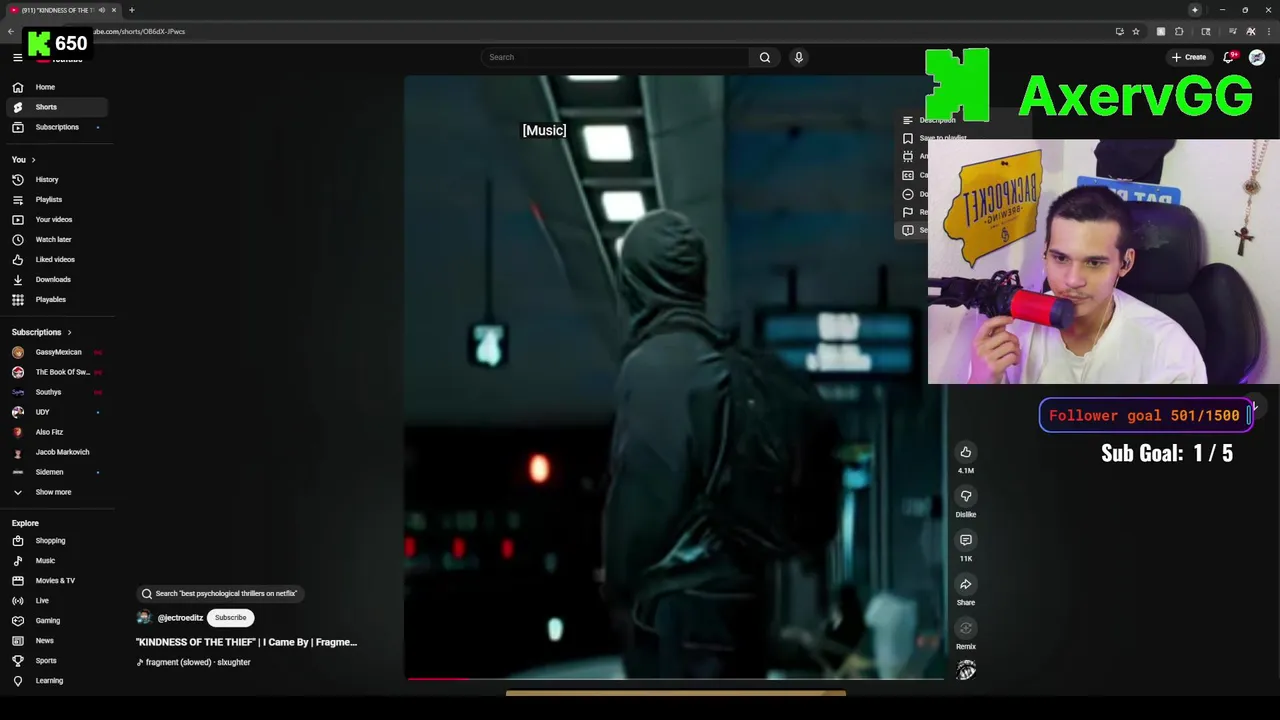The width and height of the screenshot is (1280, 720).
Task: Open 'fragment (slowed) · slxughter' sound link
Action: (194, 662)
